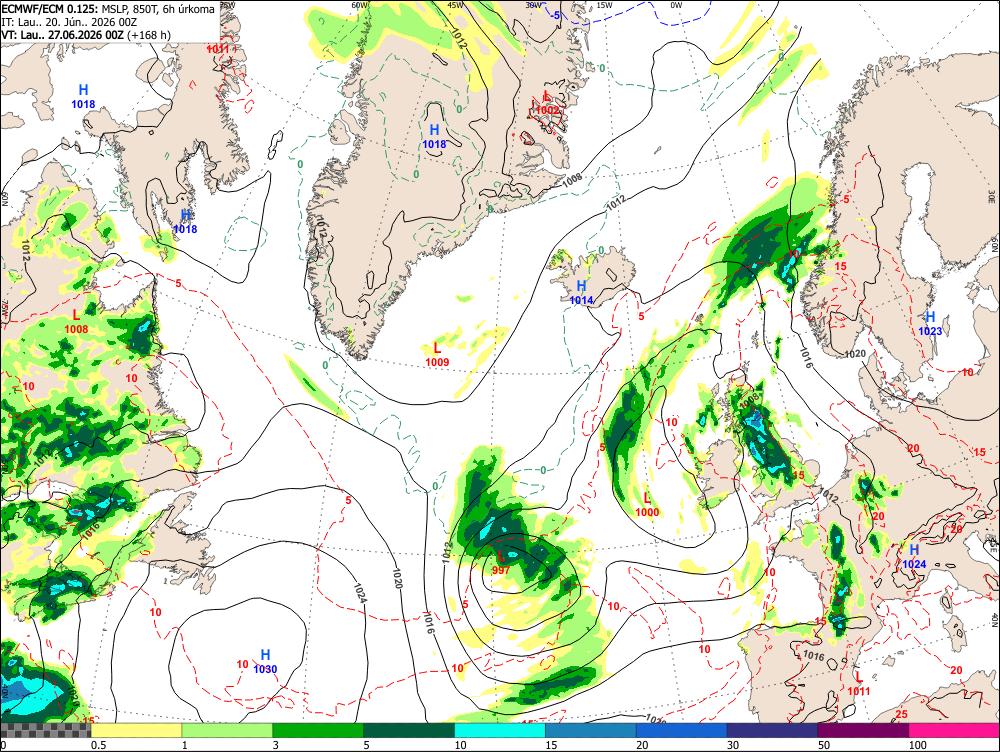Click the pink 100+ mm legend swatch
The width and height of the screenshot is (1000, 752).
[x=954, y=730]
